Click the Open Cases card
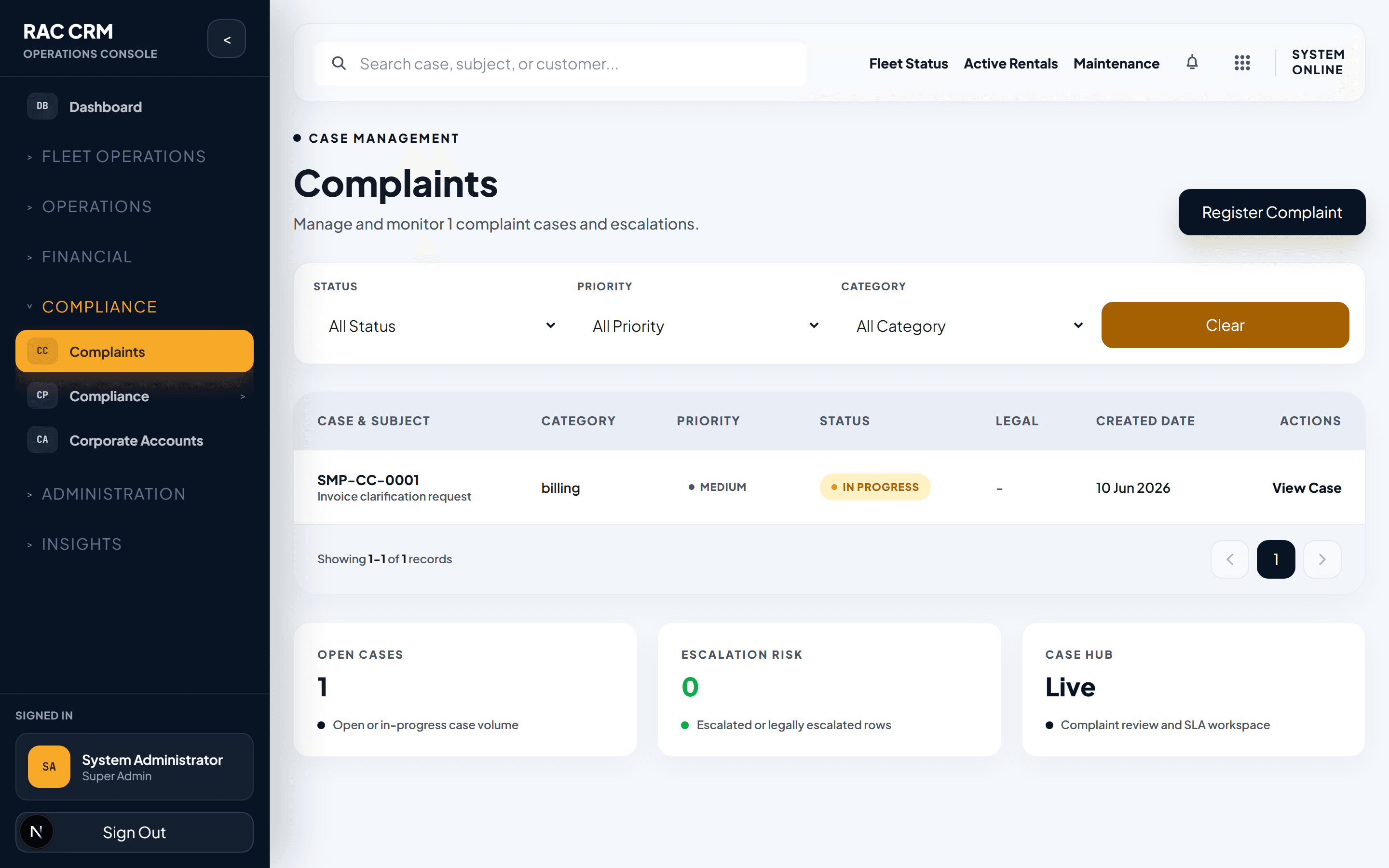 pos(465,690)
